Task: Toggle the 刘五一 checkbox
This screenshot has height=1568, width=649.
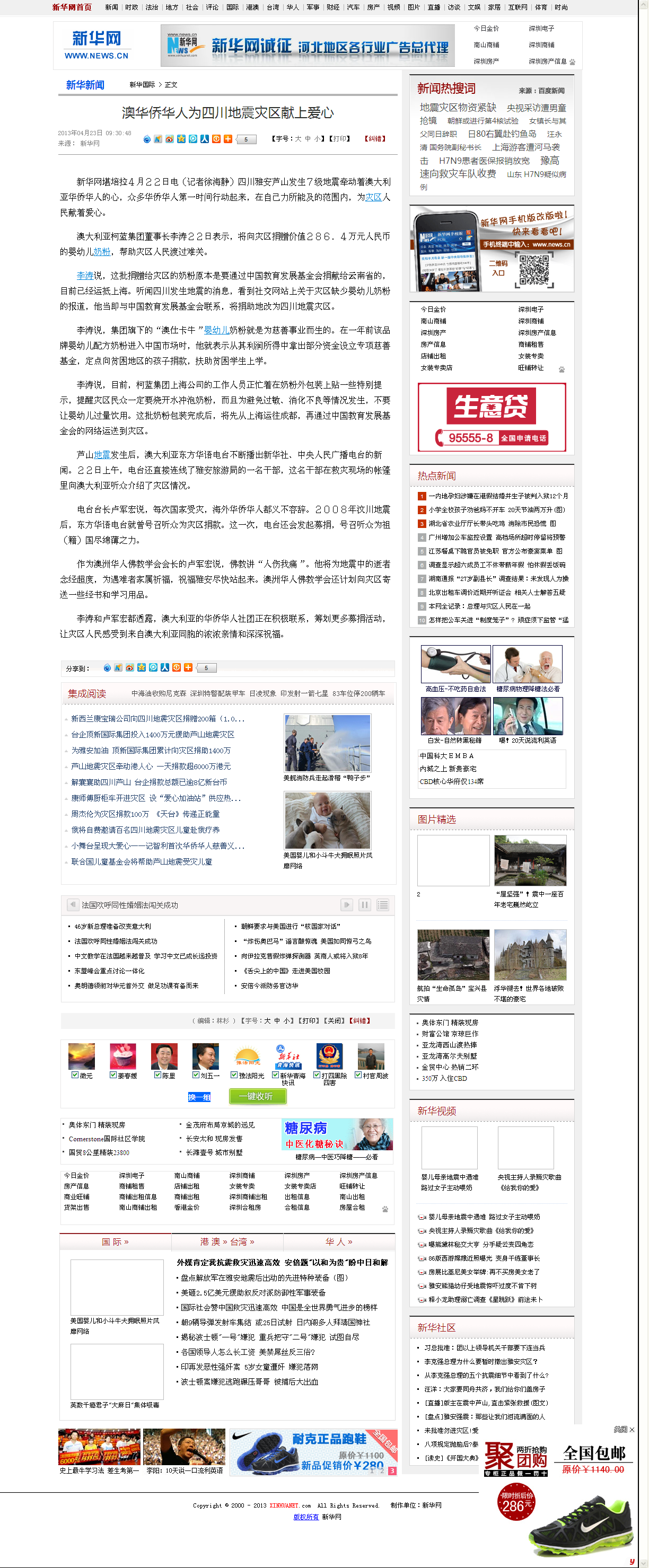Action: [x=196, y=1075]
